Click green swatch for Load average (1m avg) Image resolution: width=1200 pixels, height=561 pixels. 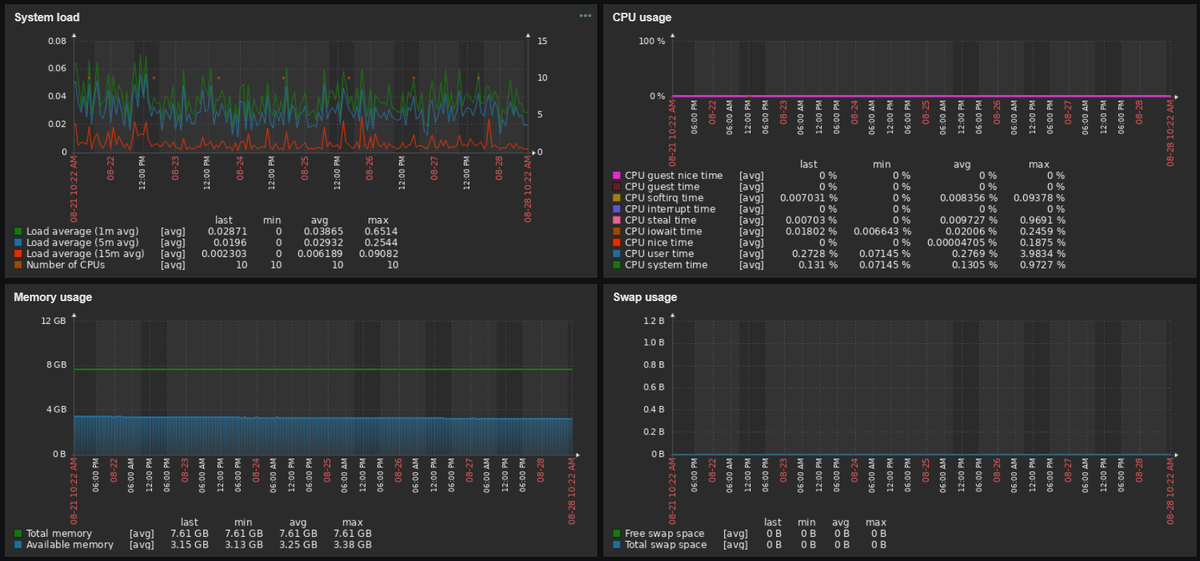[x=19, y=231]
